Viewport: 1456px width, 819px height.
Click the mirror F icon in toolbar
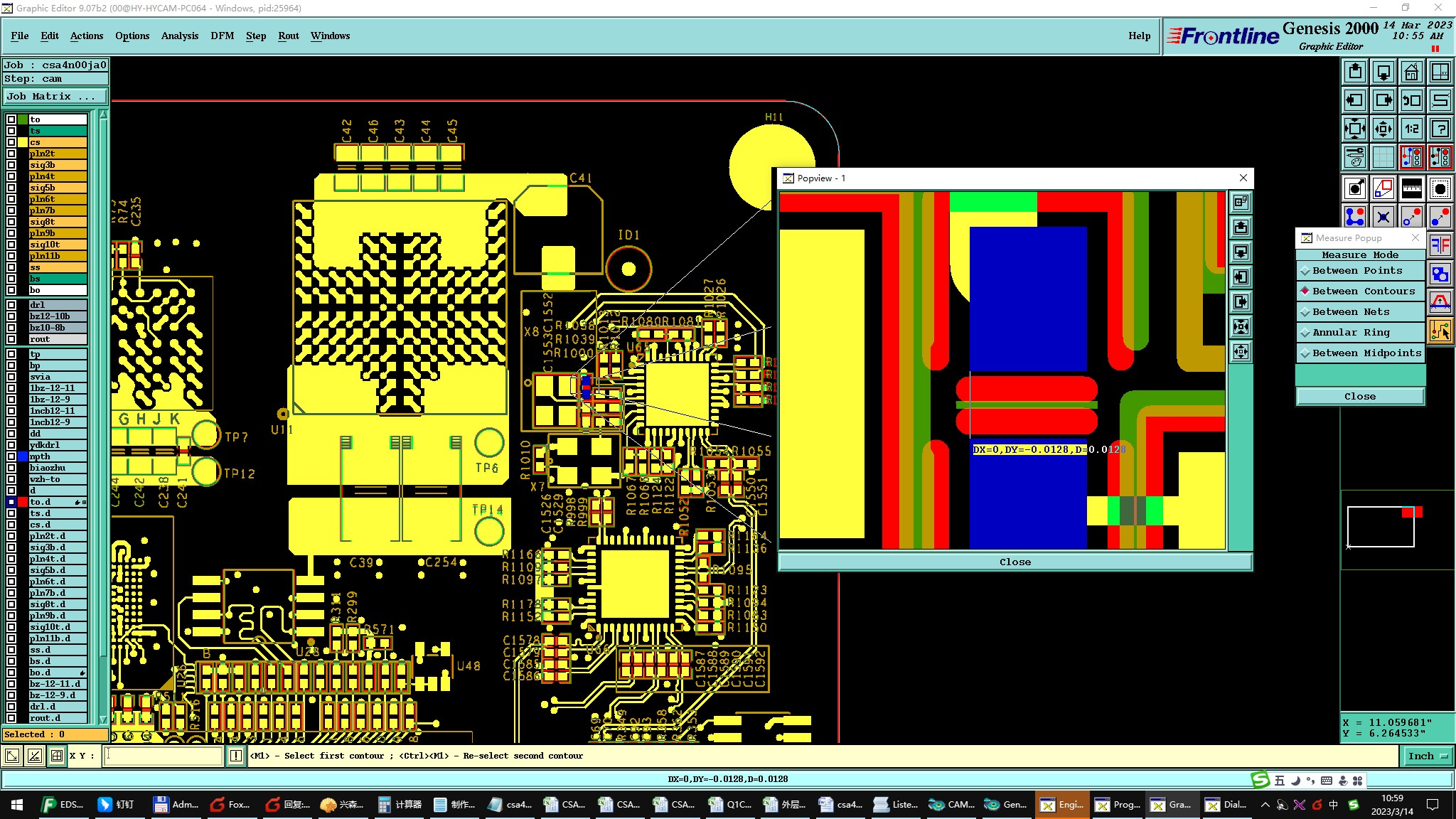[1440, 245]
